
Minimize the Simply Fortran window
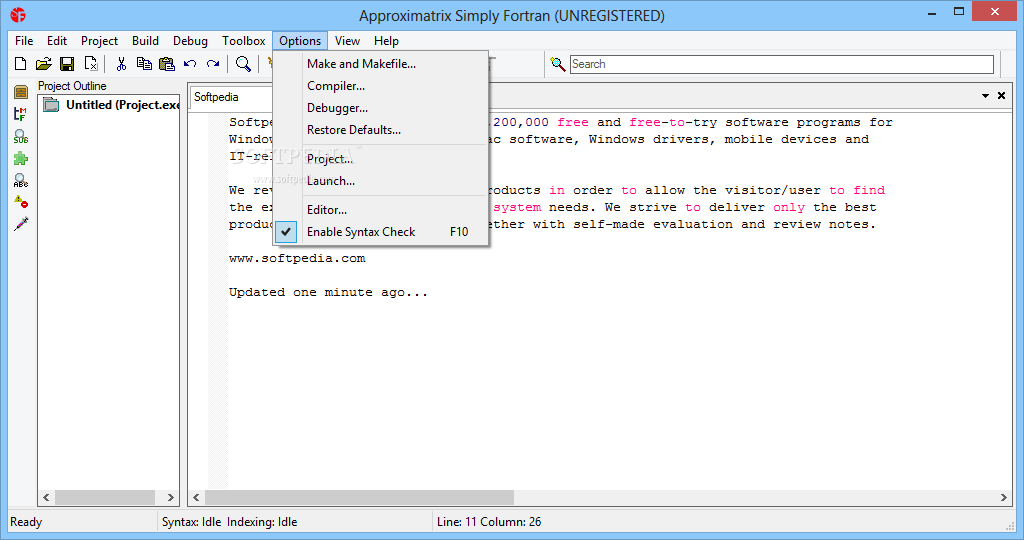[x=932, y=12]
